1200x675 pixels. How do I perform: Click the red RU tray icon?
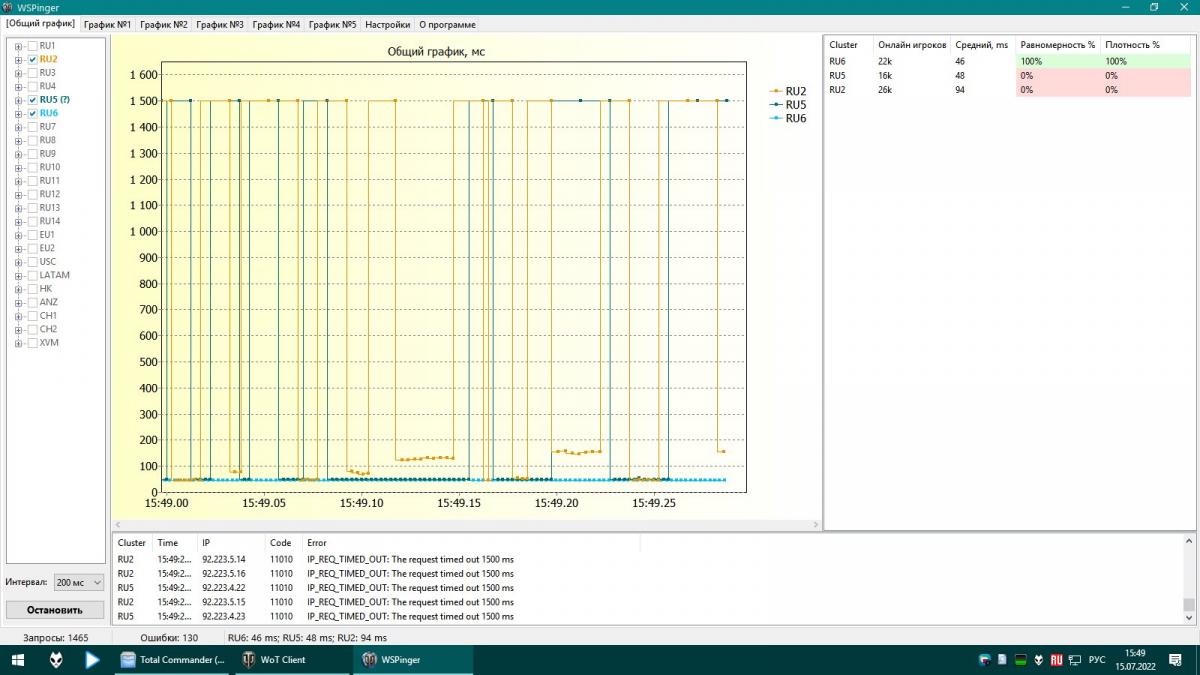pyautogui.click(x=1055, y=660)
